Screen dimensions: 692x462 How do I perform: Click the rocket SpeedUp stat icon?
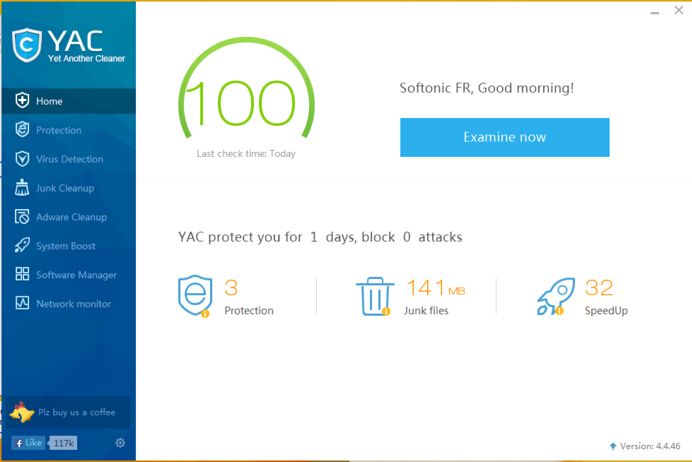pyautogui.click(x=556, y=296)
